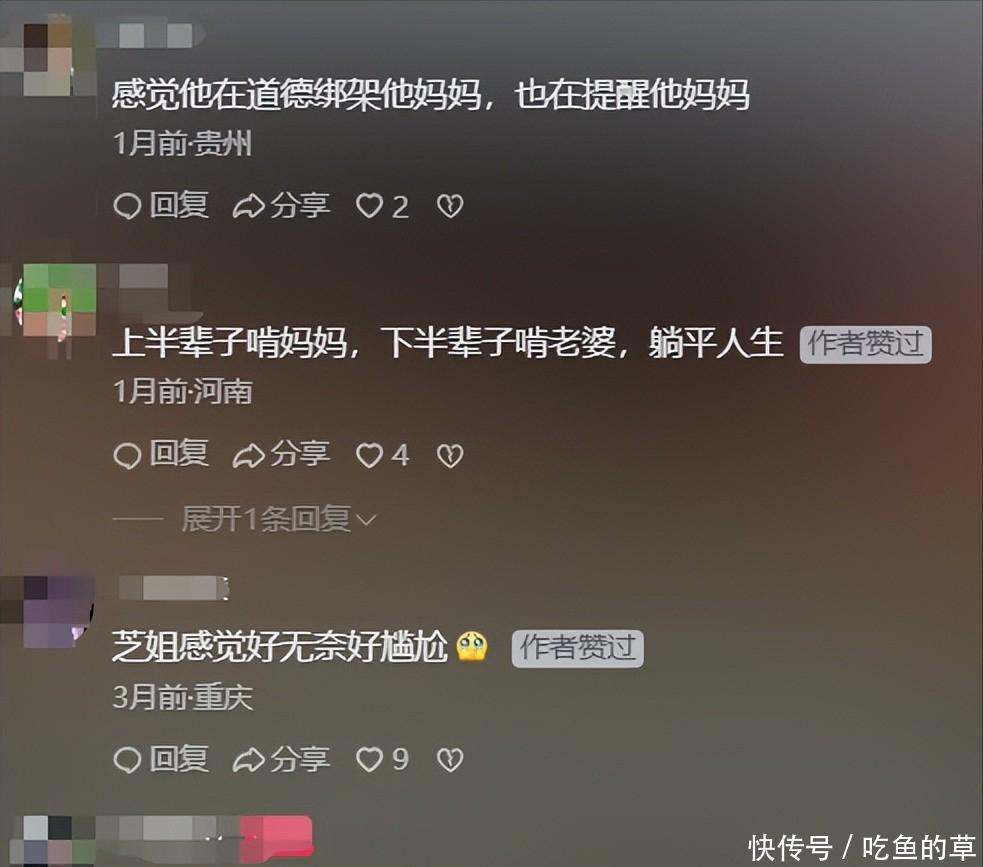Click the pink badge beside bottom username
Image resolution: width=983 pixels, height=867 pixels.
(x=276, y=837)
